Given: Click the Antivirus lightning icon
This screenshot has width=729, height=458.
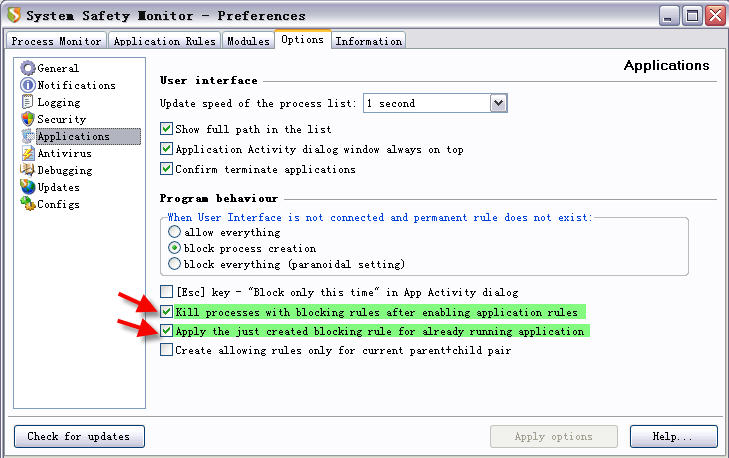Looking at the screenshot, I should pos(28,153).
